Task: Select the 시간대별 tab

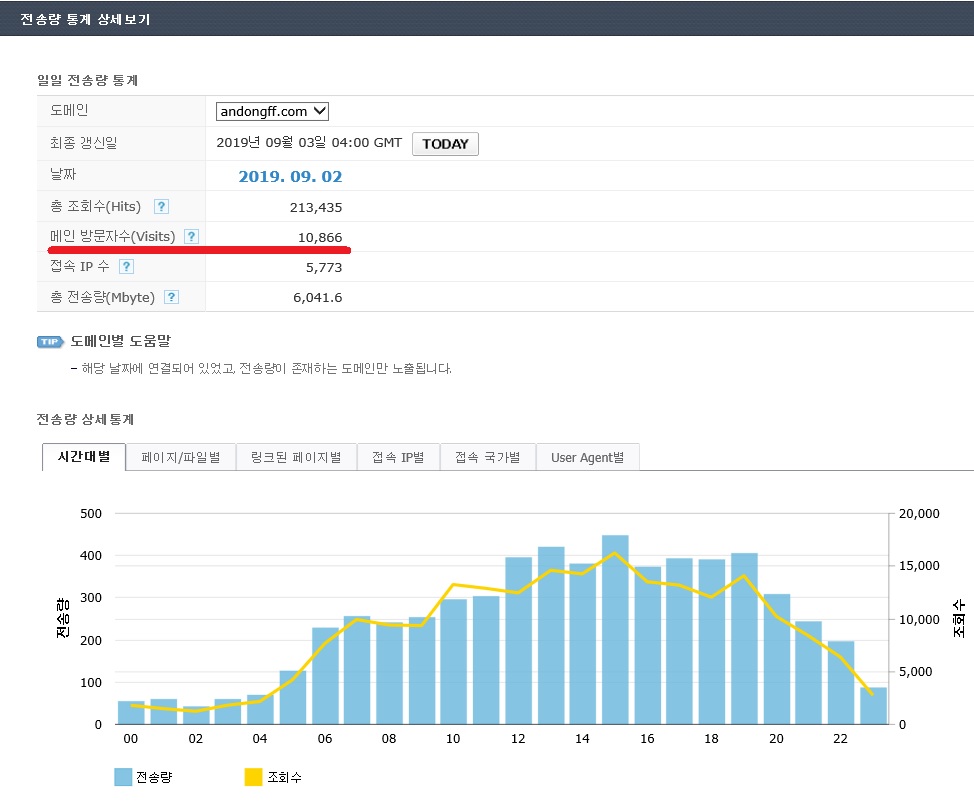Action: point(84,457)
